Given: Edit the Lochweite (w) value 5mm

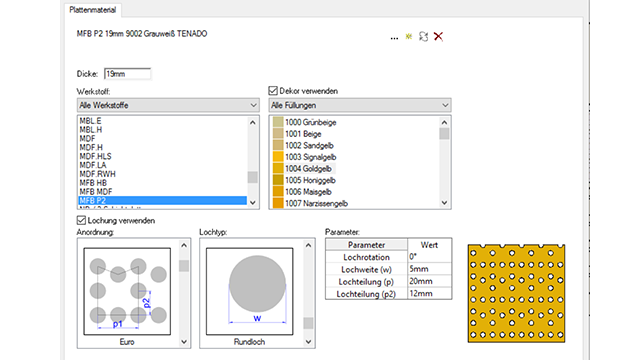Looking at the screenshot, I should [430, 269].
